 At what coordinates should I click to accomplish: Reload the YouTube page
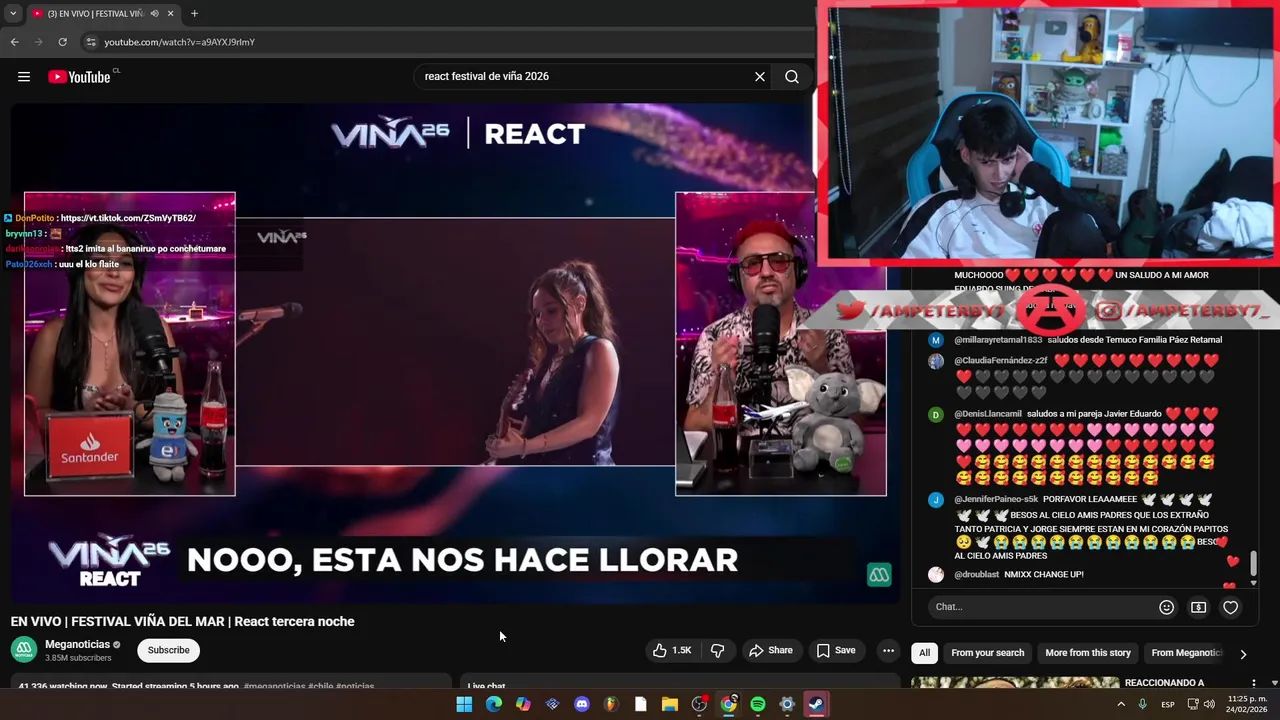62,42
